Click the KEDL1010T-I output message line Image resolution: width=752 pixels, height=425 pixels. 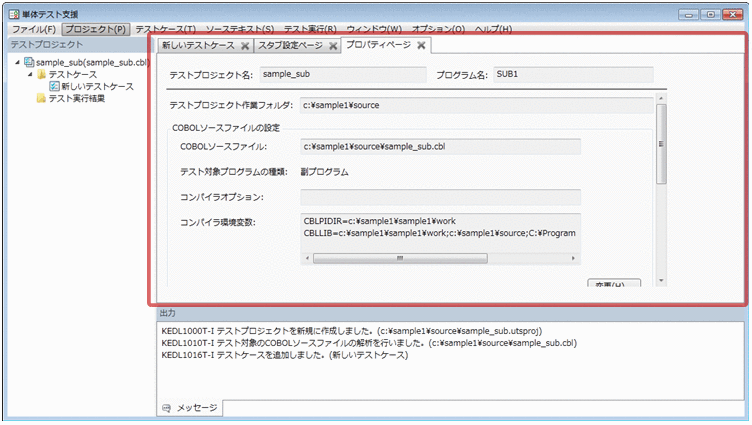369,343
